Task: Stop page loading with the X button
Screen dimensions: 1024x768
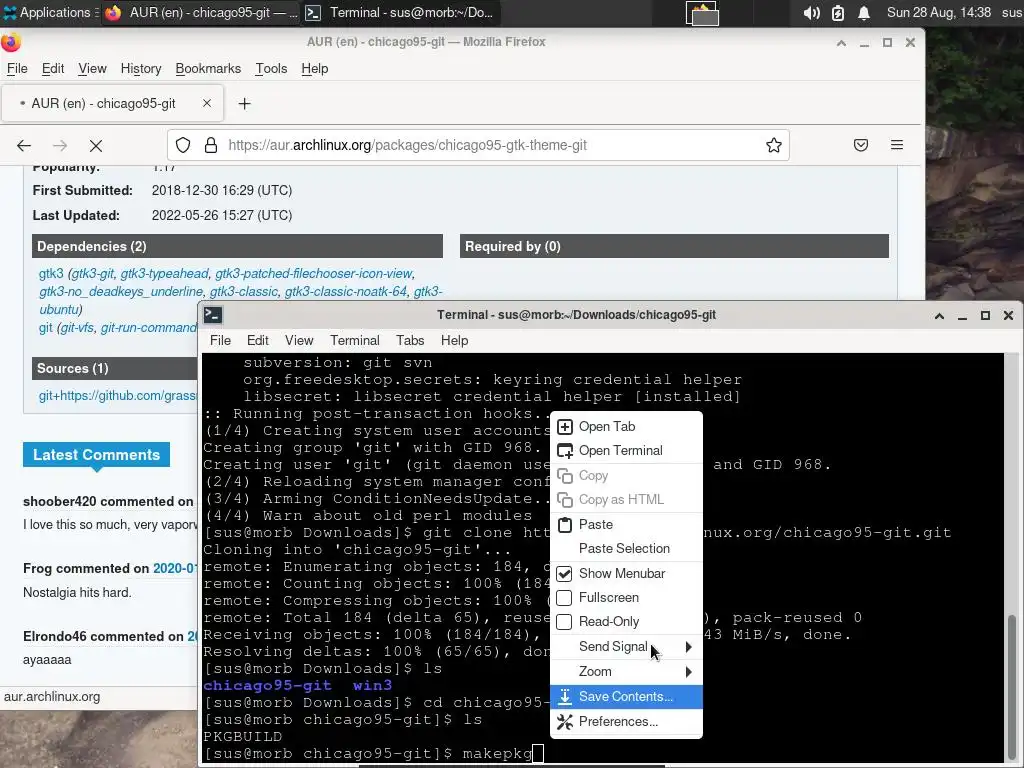Action: click(96, 146)
